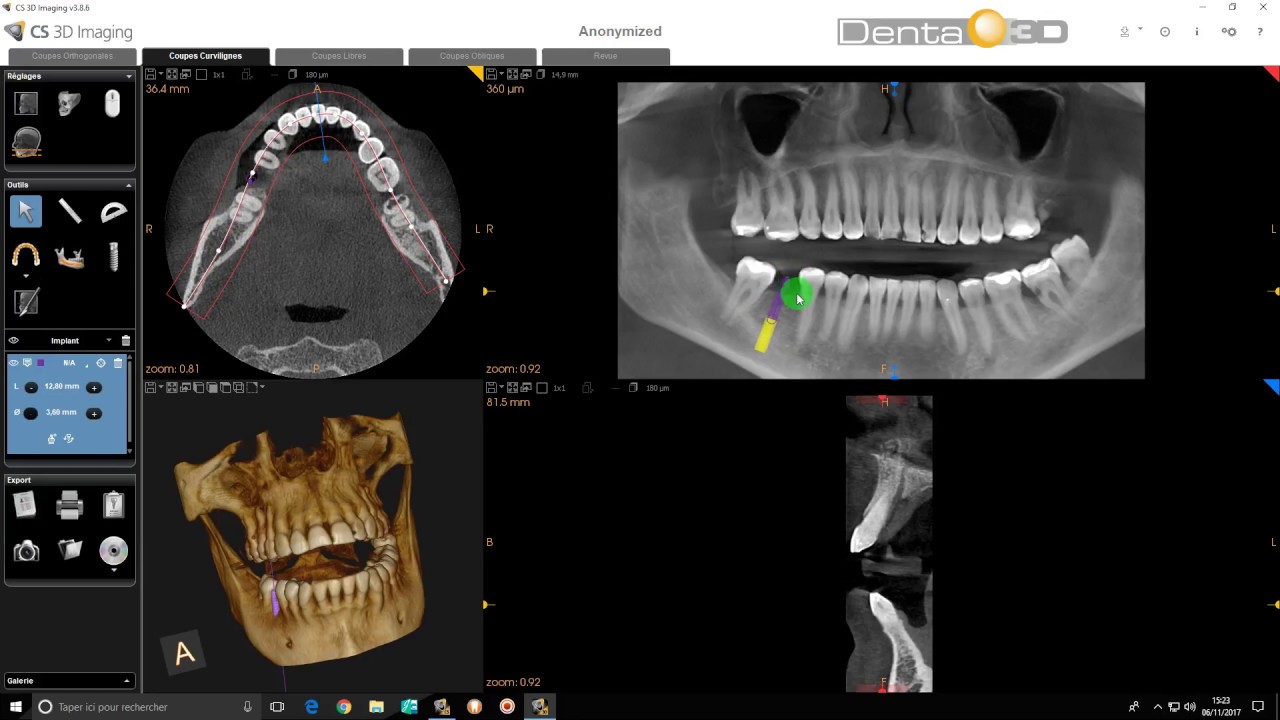Open the Implant type dropdown
The height and width of the screenshot is (720, 1280).
[x=109, y=340]
